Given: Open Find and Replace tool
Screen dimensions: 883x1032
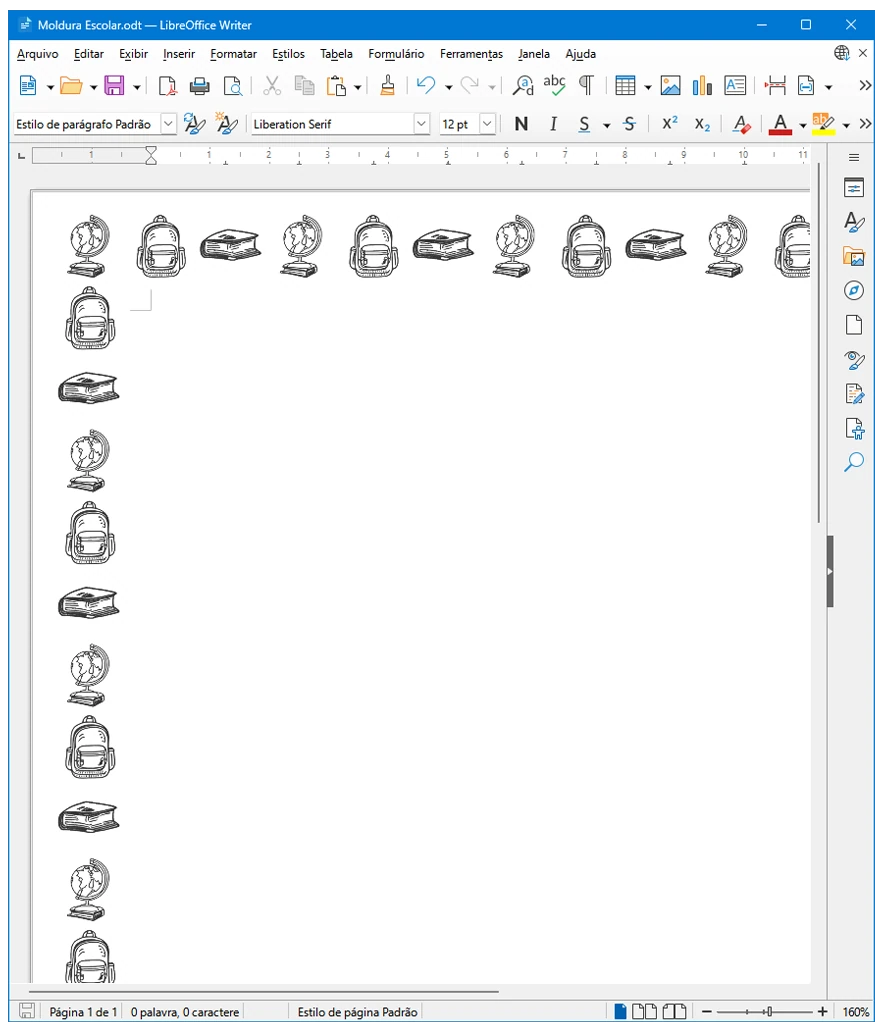Looking at the screenshot, I should pos(523,86).
